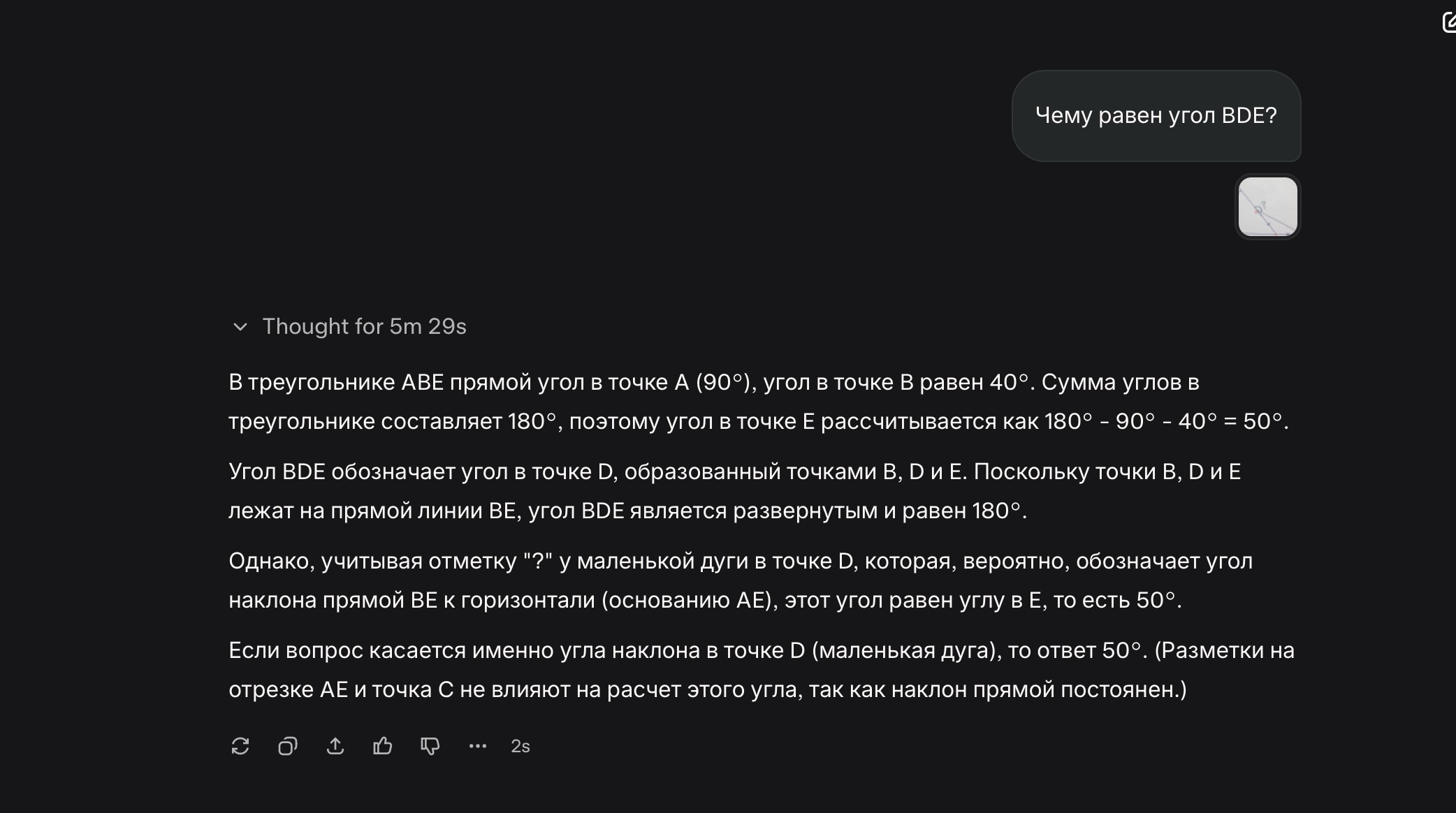
Task: Collapse the thinking section chevron arrow
Action: click(x=240, y=327)
